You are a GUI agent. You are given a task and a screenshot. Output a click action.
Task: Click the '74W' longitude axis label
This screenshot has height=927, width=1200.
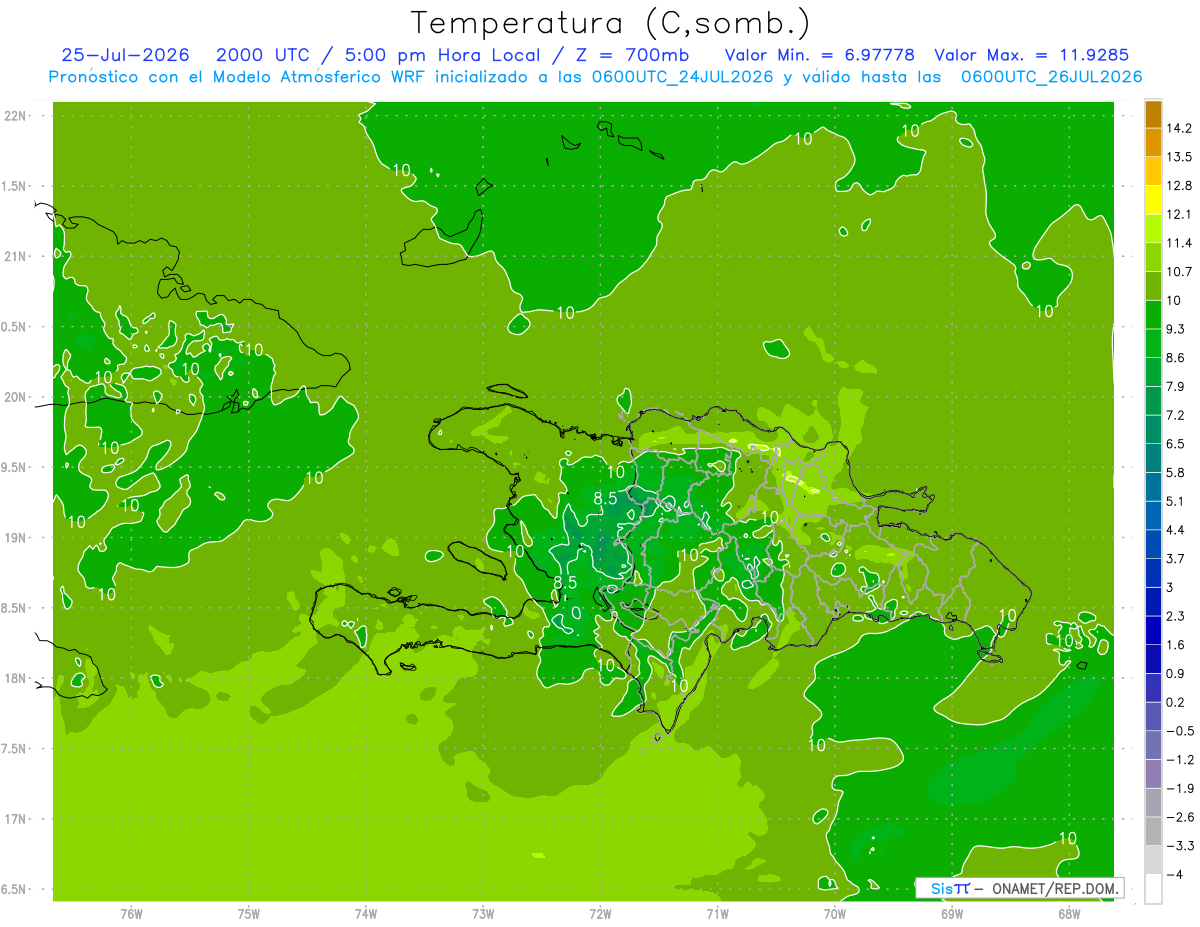coord(366,914)
